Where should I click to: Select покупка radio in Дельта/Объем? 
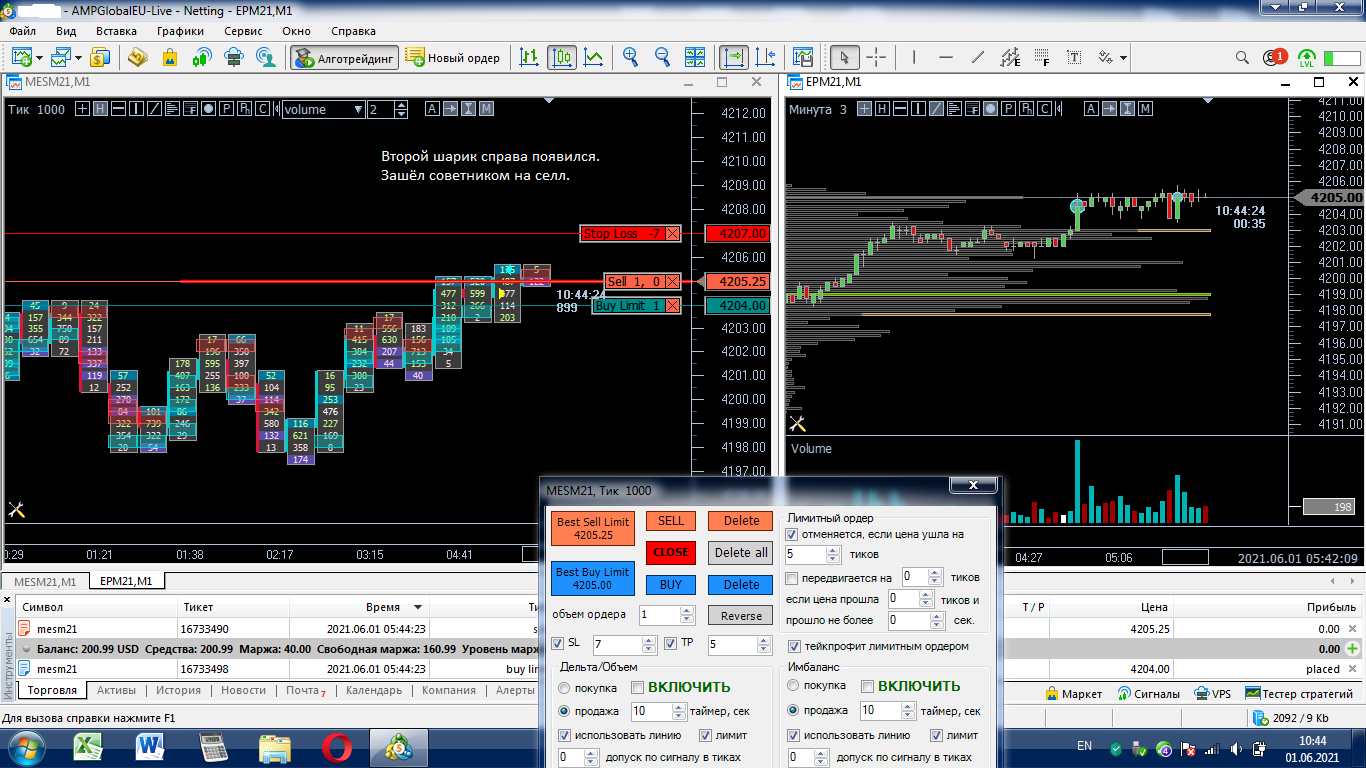[x=565, y=687]
